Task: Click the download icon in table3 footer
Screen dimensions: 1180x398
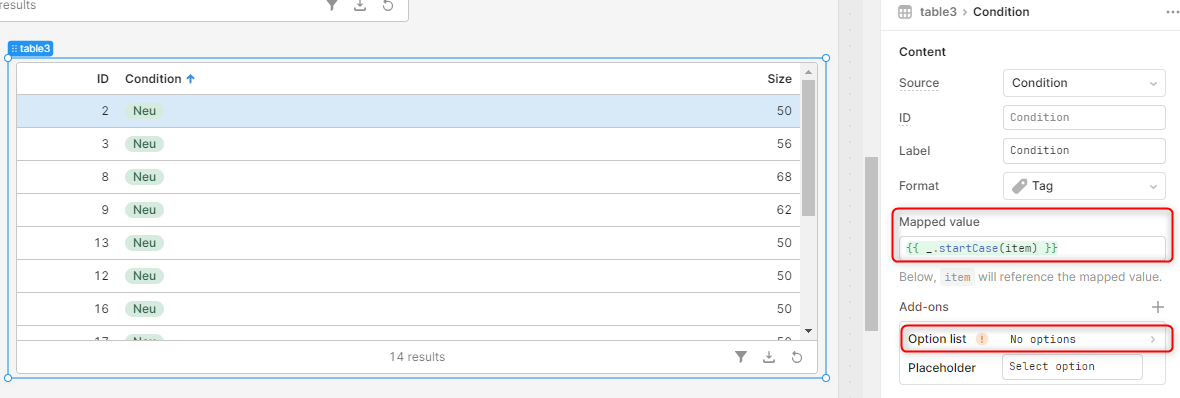Action: (768, 357)
